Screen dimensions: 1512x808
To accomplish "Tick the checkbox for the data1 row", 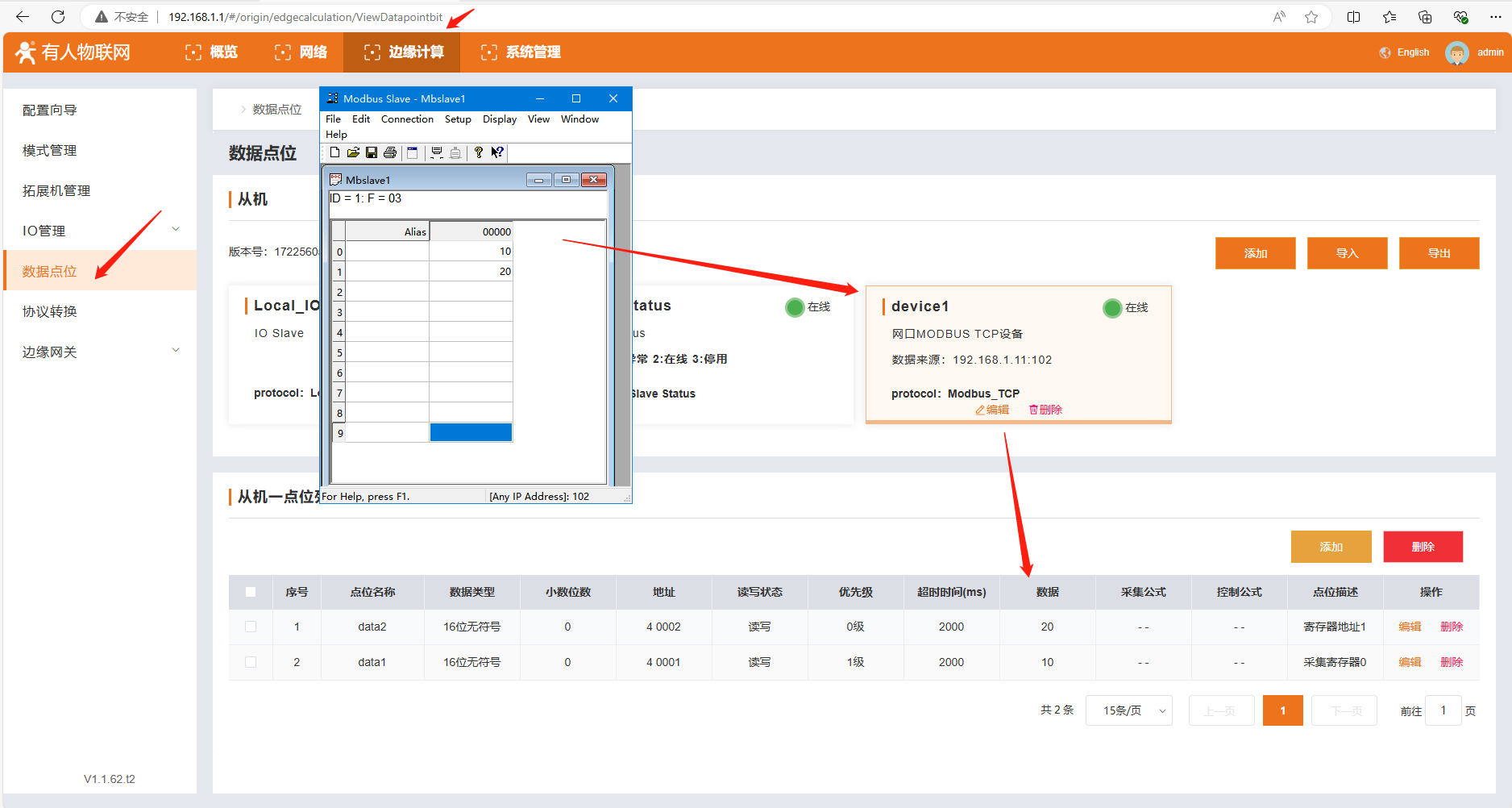I will (251, 662).
